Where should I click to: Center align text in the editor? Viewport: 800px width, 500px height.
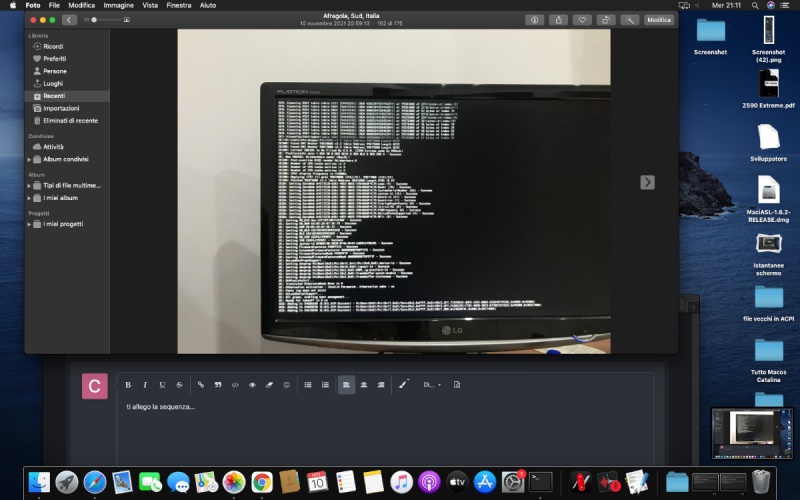[x=364, y=385]
